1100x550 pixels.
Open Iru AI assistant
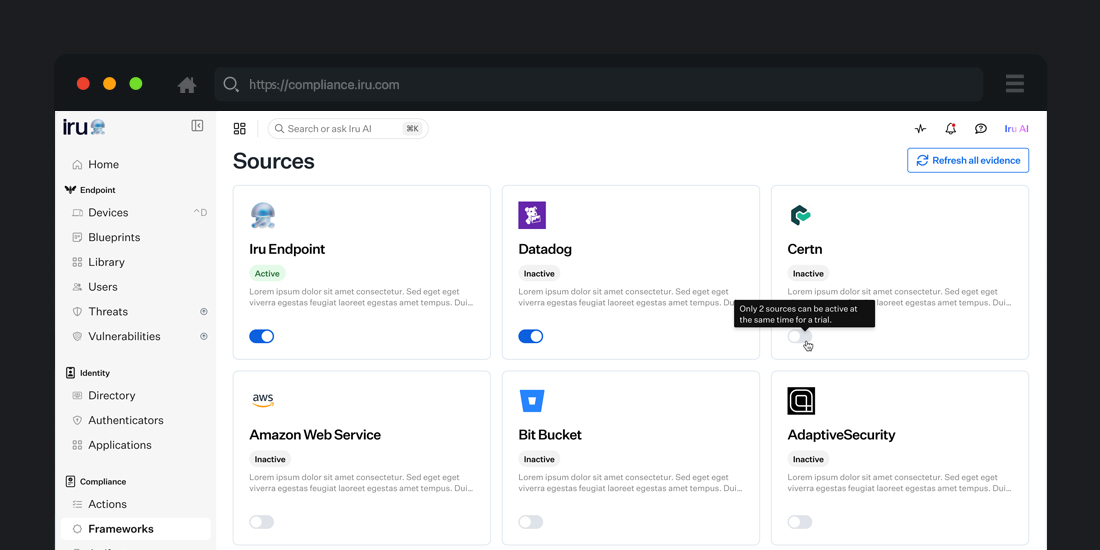tap(1016, 128)
